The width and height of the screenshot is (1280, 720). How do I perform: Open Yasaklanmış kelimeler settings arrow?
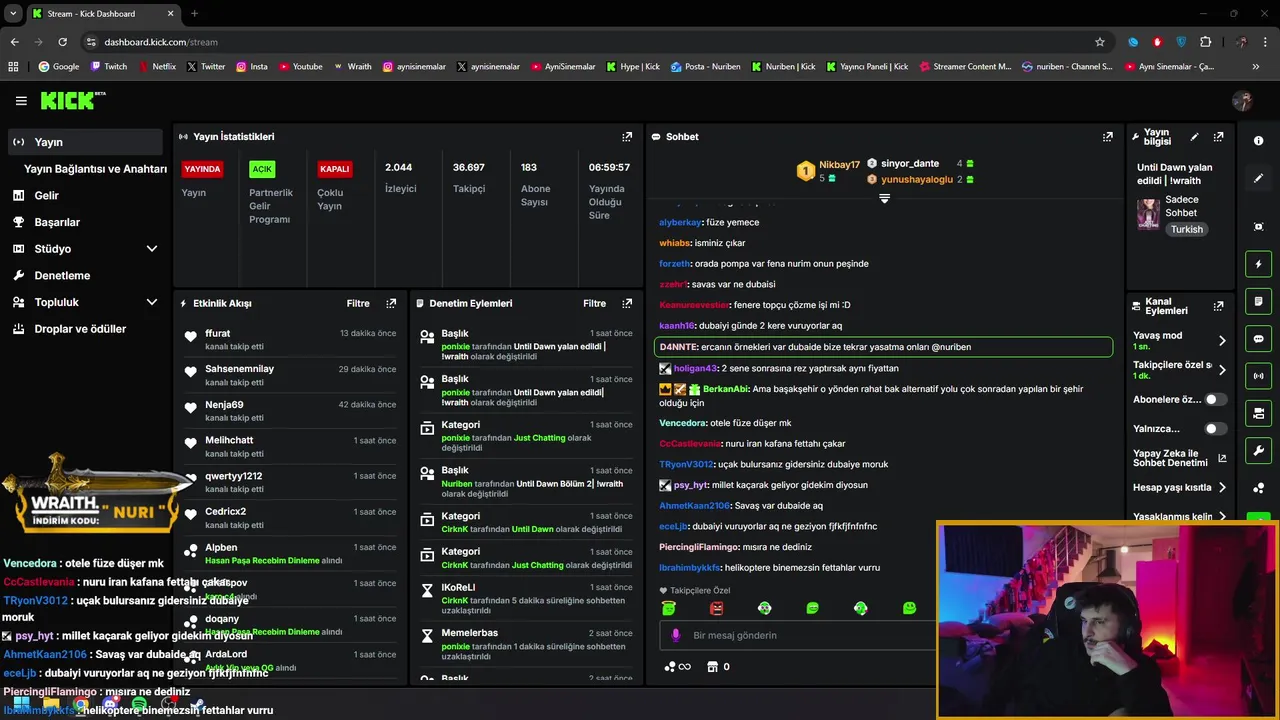pos(1222,517)
